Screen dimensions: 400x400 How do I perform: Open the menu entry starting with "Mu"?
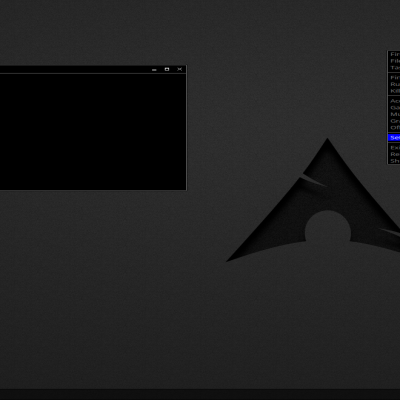coord(394,114)
